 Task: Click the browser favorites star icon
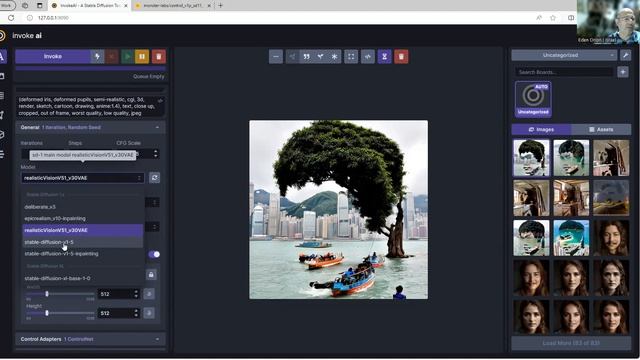click(x=553, y=18)
